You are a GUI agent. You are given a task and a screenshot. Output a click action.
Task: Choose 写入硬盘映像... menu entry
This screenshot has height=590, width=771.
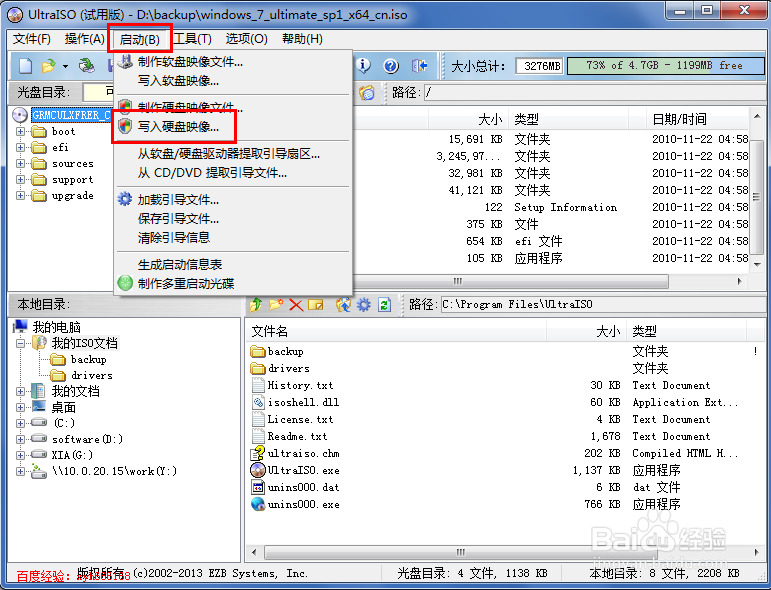point(178,127)
